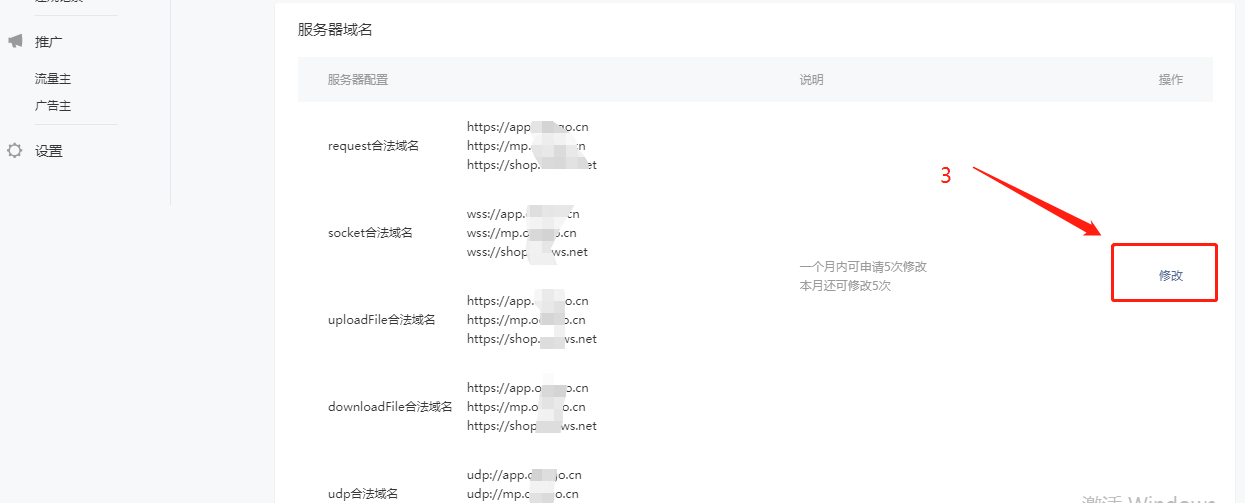Click 一个月内可申请5次修改 note
The width and height of the screenshot is (1245, 503).
click(x=863, y=267)
